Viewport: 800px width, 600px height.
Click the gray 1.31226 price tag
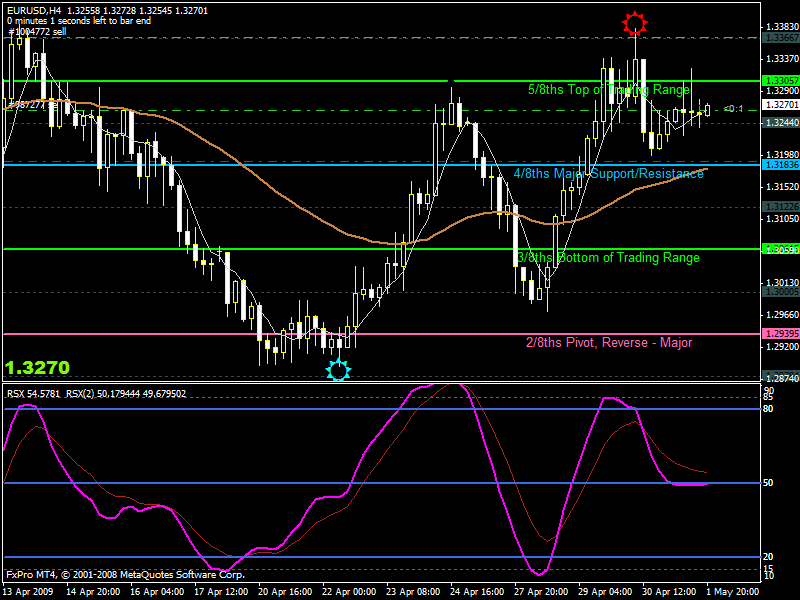tap(780, 207)
